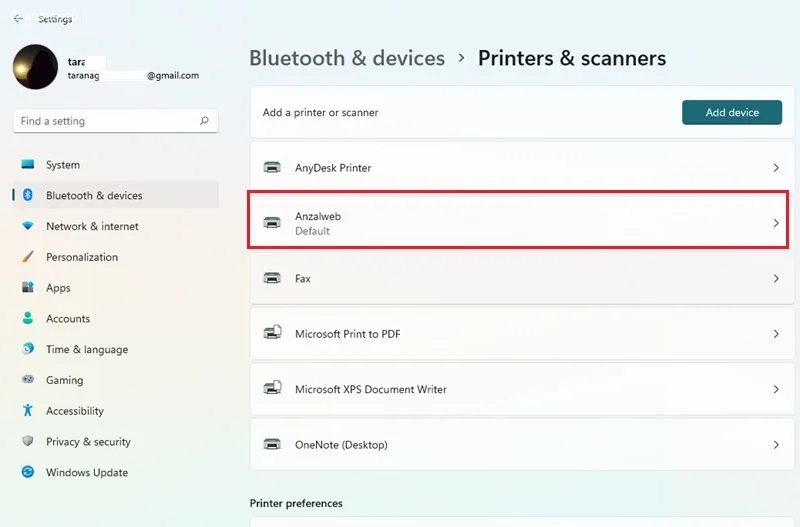Click the user profile picture

pyautogui.click(x=35, y=67)
